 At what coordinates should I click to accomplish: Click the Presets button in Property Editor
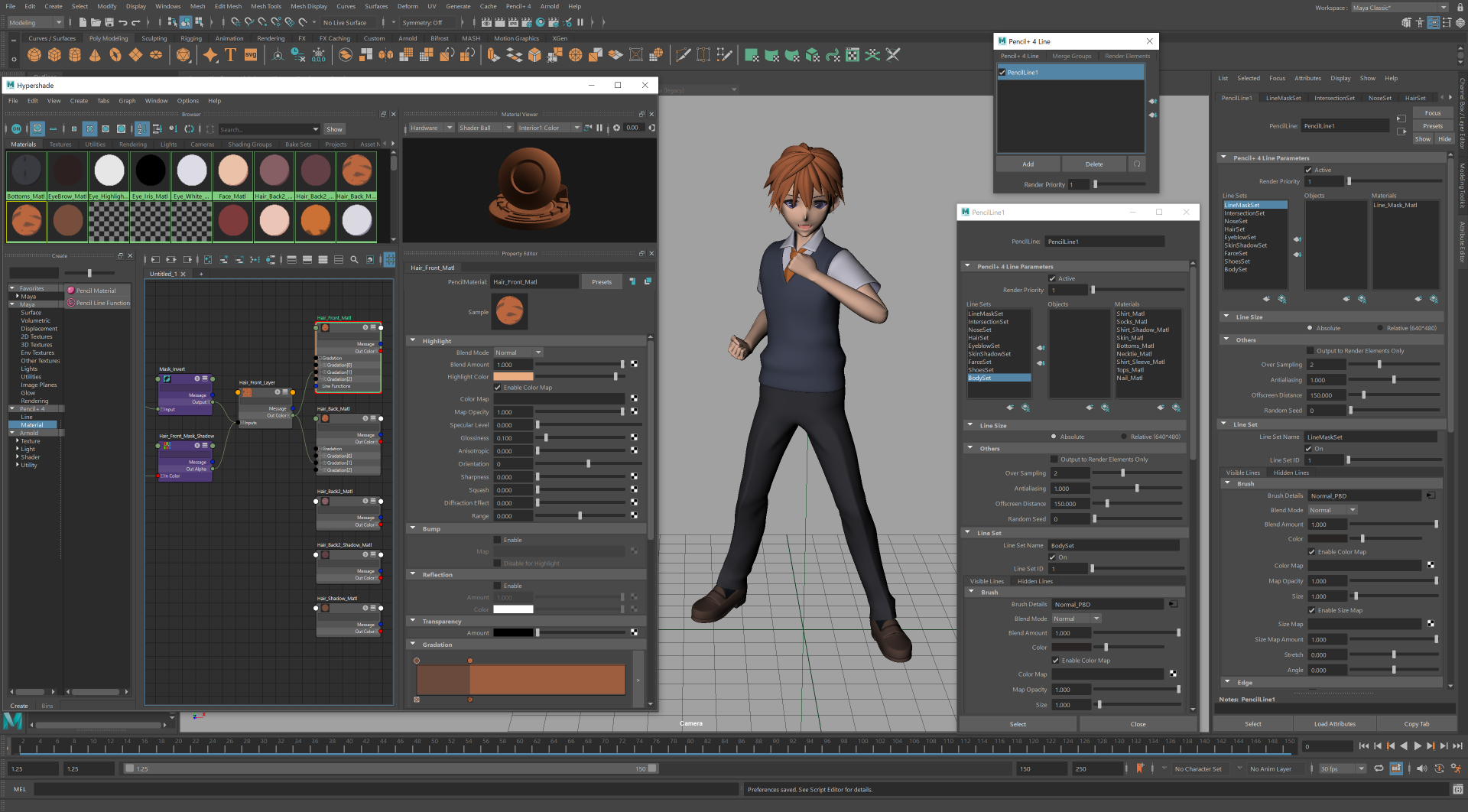tap(602, 281)
